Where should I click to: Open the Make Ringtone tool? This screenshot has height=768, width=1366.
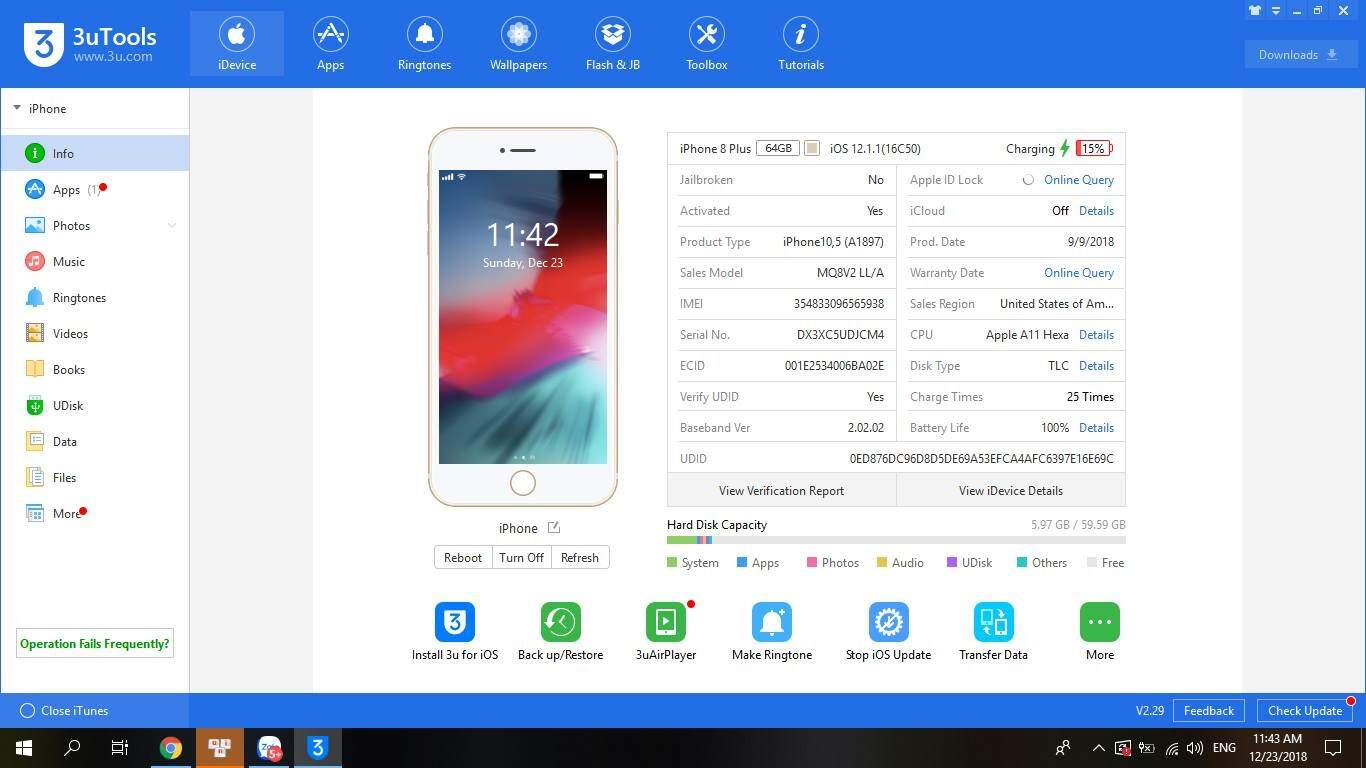[x=771, y=622]
